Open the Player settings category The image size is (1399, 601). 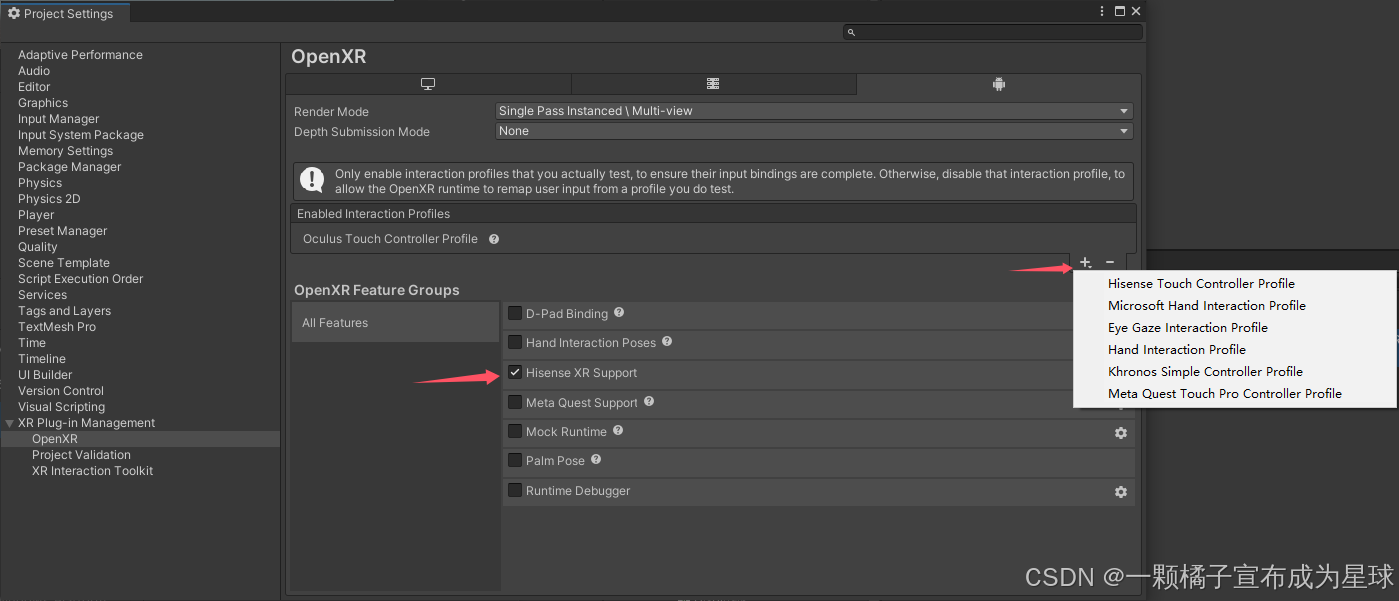[36, 215]
